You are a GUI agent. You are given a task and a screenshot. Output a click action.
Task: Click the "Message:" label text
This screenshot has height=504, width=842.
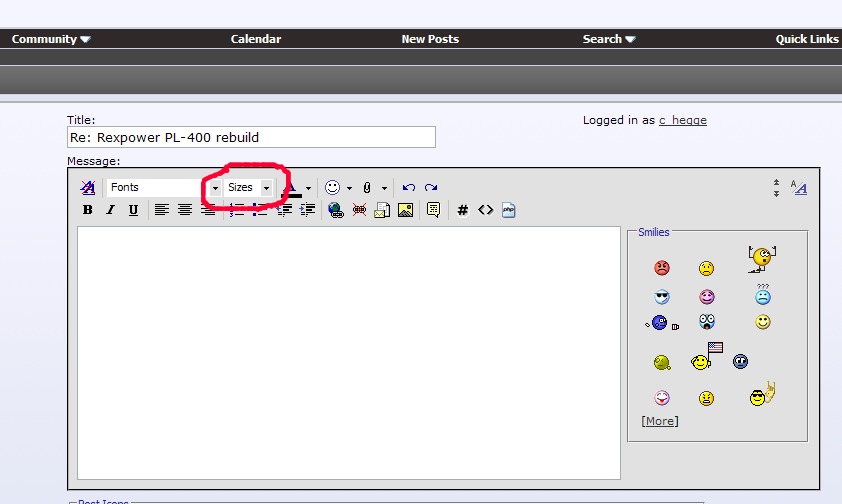pos(94,161)
